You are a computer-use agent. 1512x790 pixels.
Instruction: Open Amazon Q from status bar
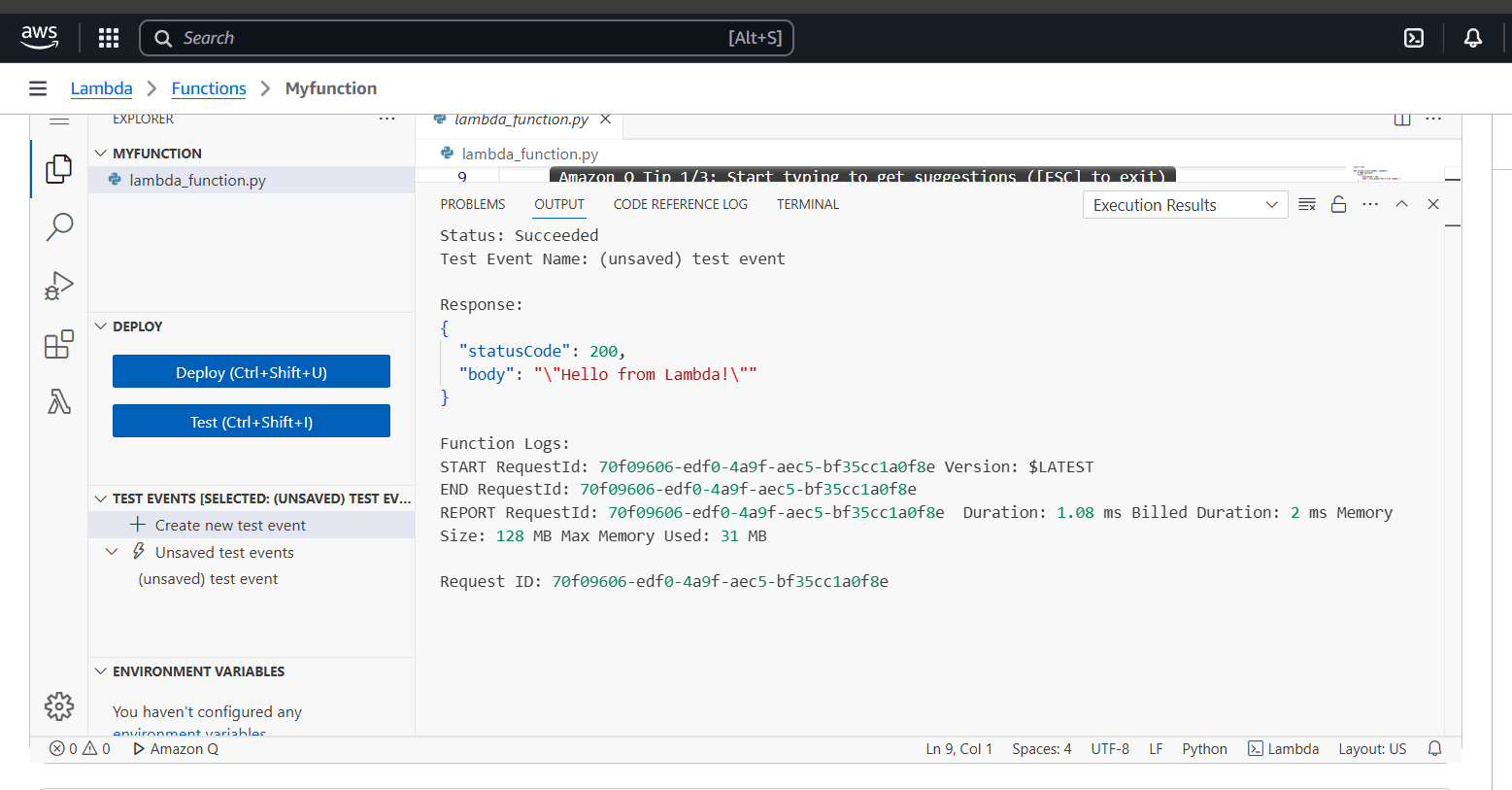point(176,748)
